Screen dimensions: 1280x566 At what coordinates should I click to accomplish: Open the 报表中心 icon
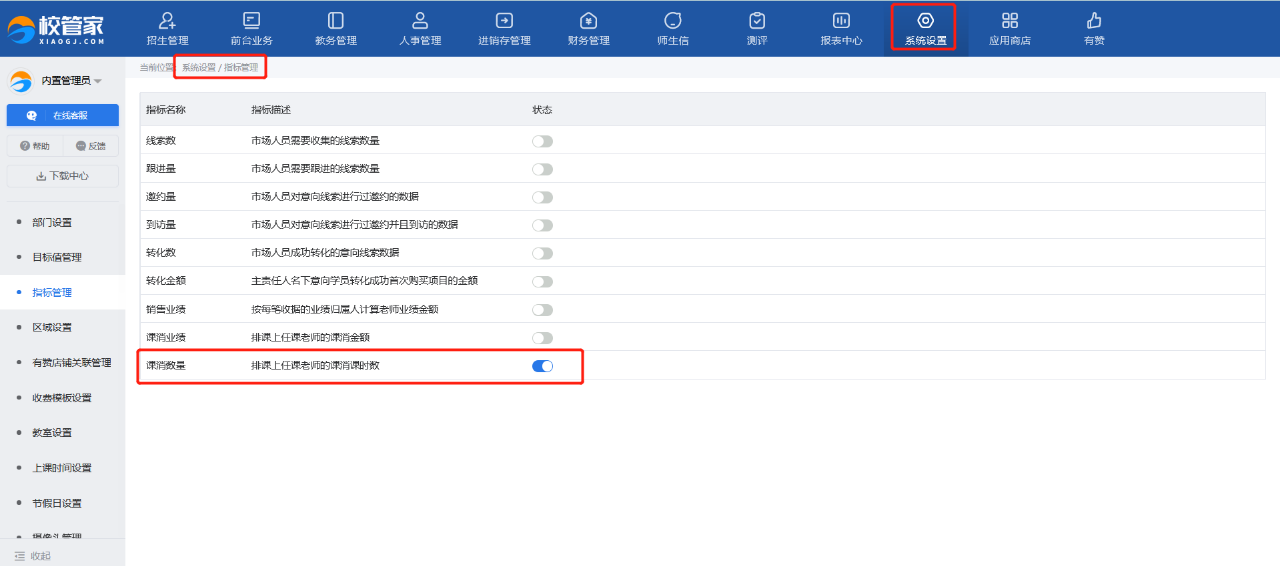(x=841, y=21)
